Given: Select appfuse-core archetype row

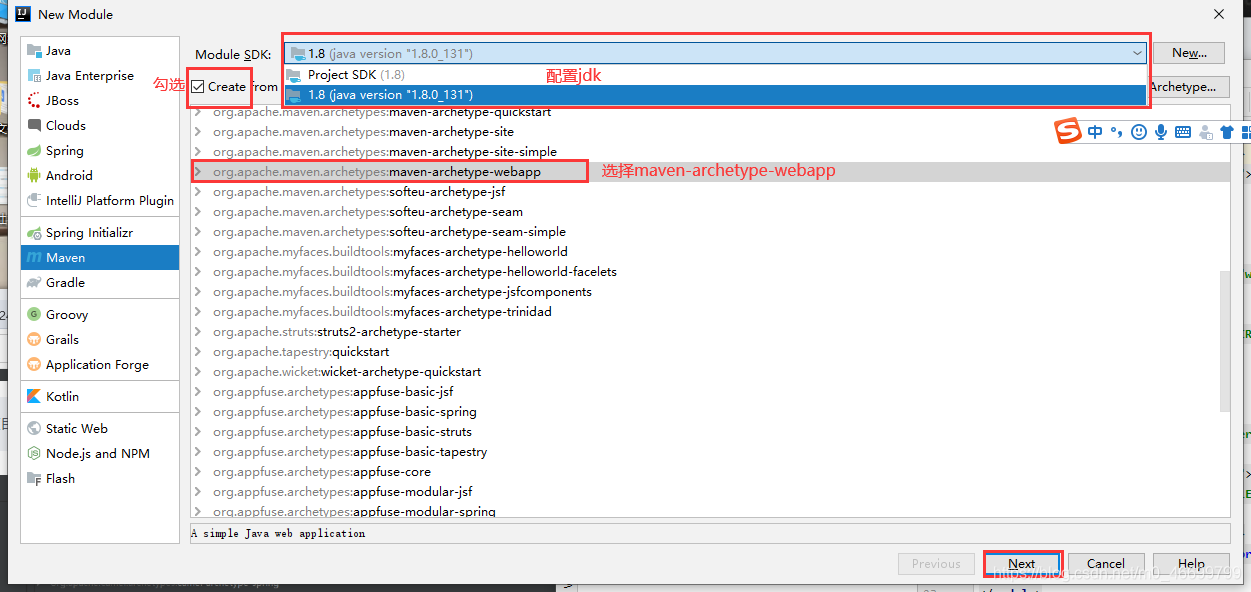Looking at the screenshot, I should tap(705, 472).
